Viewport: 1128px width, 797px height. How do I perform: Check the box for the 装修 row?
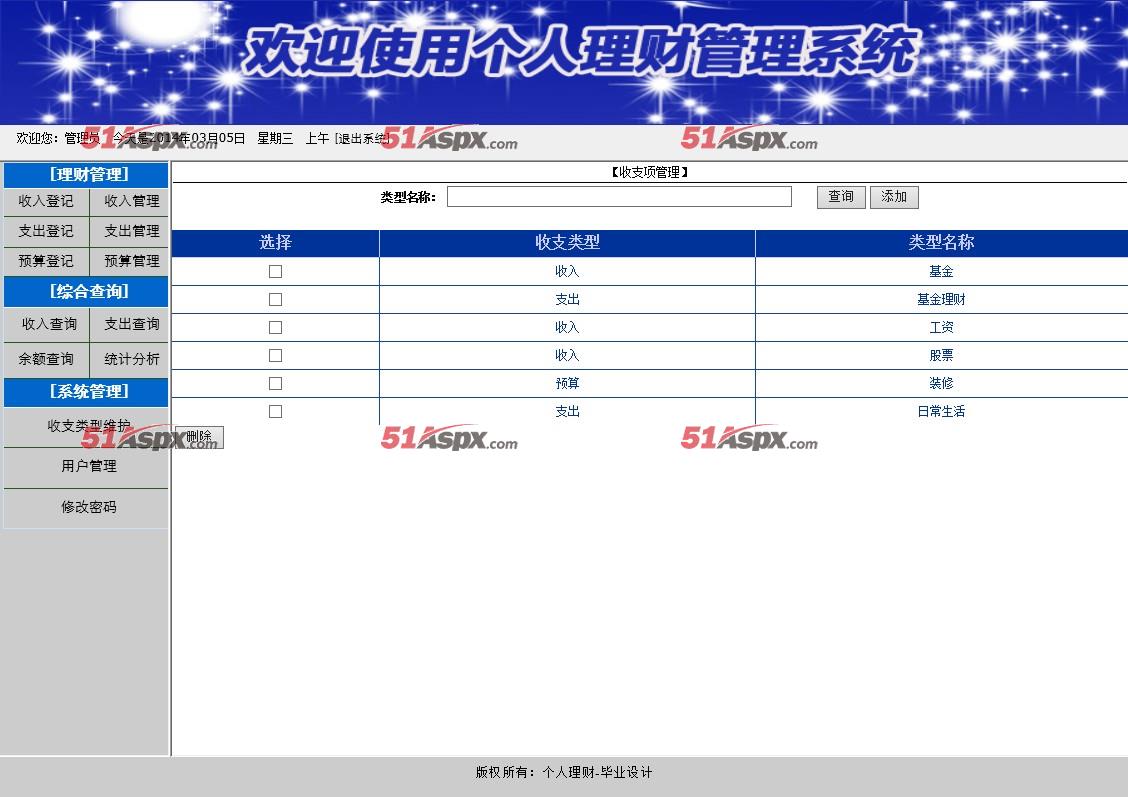click(x=275, y=383)
